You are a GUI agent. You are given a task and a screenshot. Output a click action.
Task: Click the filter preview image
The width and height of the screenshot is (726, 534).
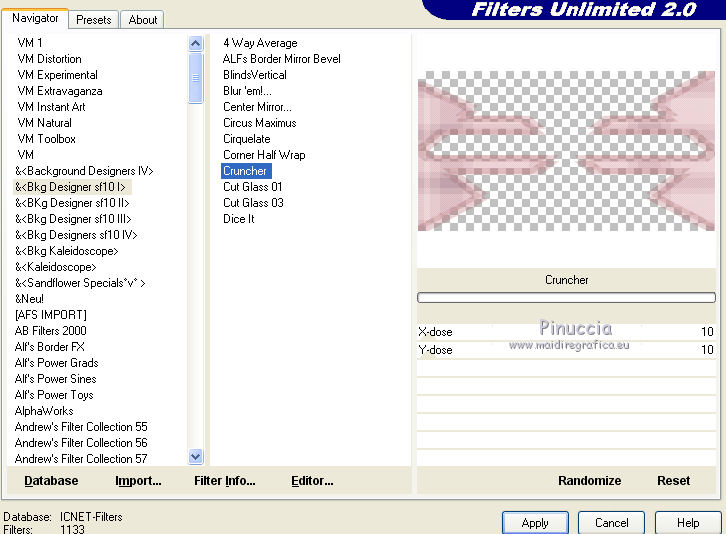[x=566, y=151]
